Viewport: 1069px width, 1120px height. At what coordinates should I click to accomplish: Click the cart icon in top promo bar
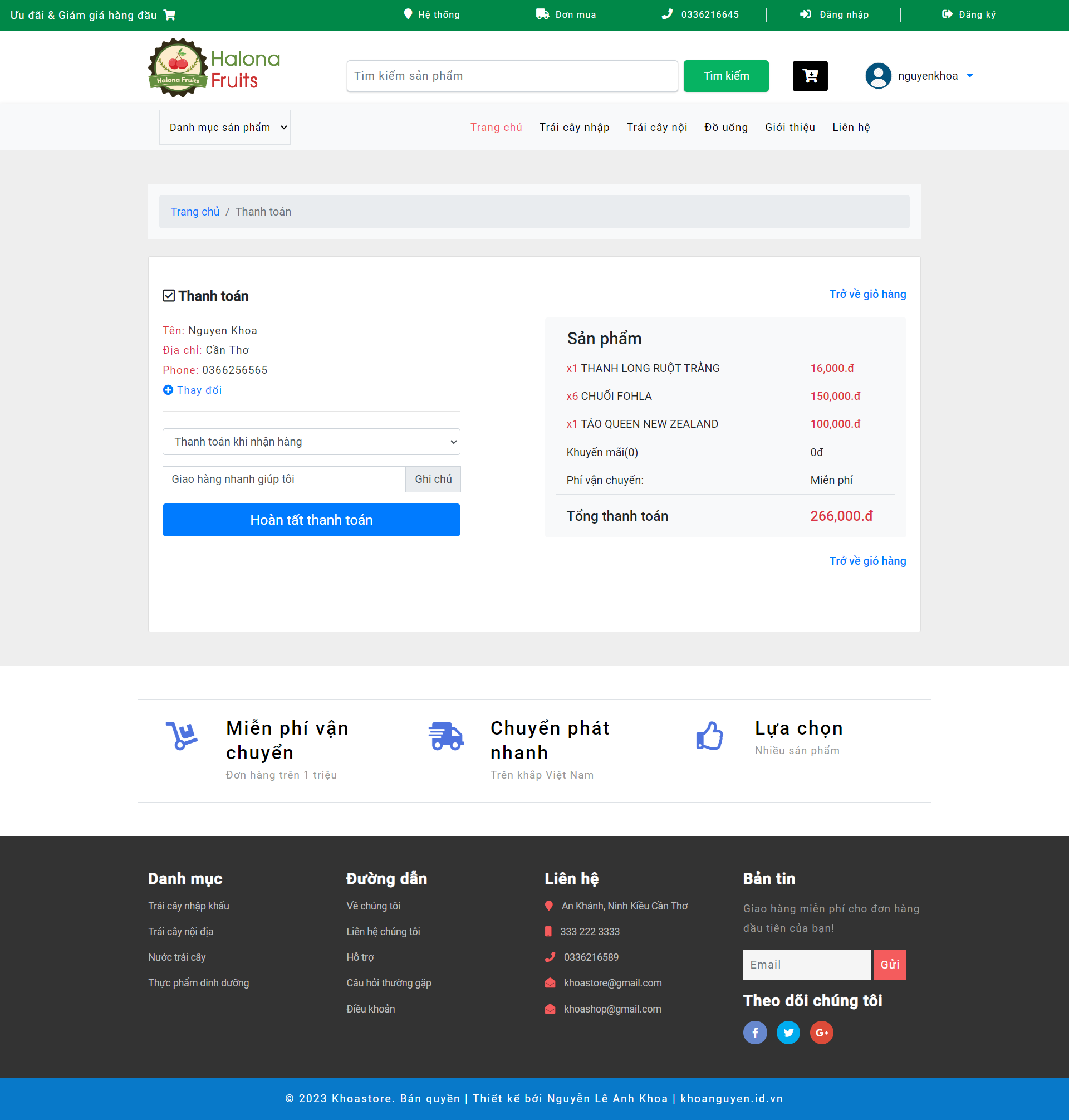170,15
